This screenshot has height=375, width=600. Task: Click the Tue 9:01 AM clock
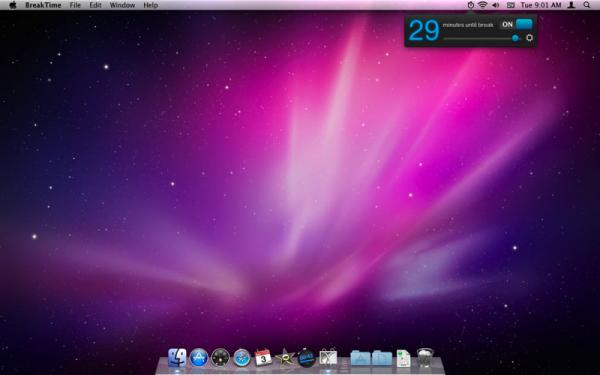[x=541, y=5]
